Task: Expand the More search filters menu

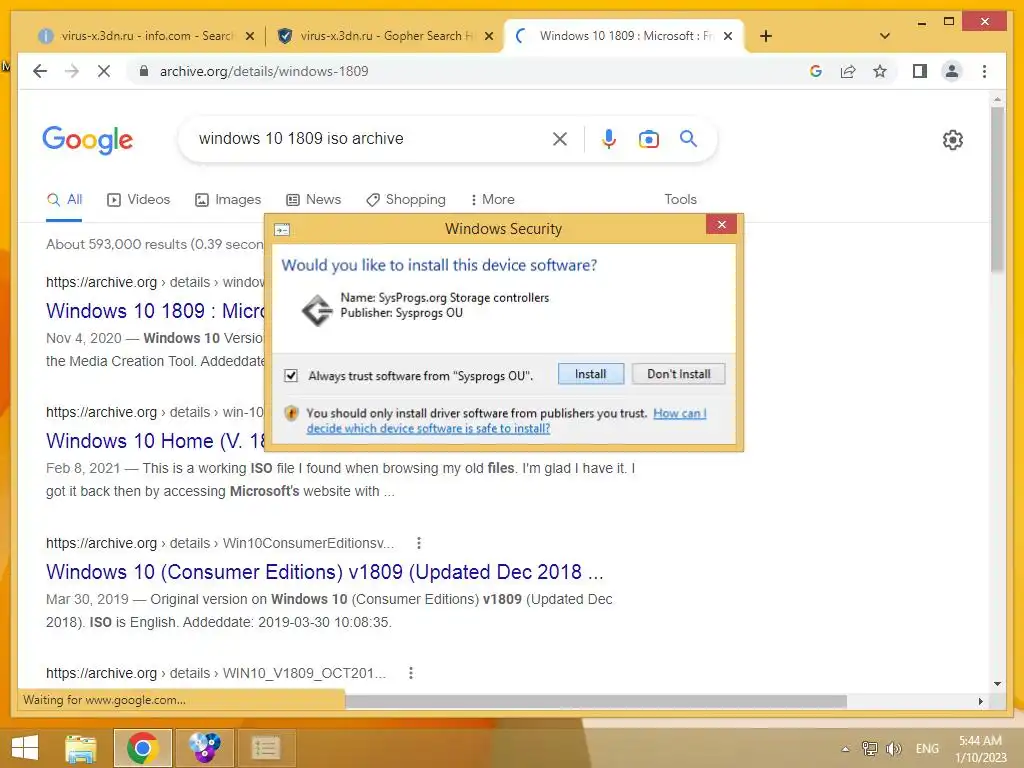Action: click(x=492, y=199)
